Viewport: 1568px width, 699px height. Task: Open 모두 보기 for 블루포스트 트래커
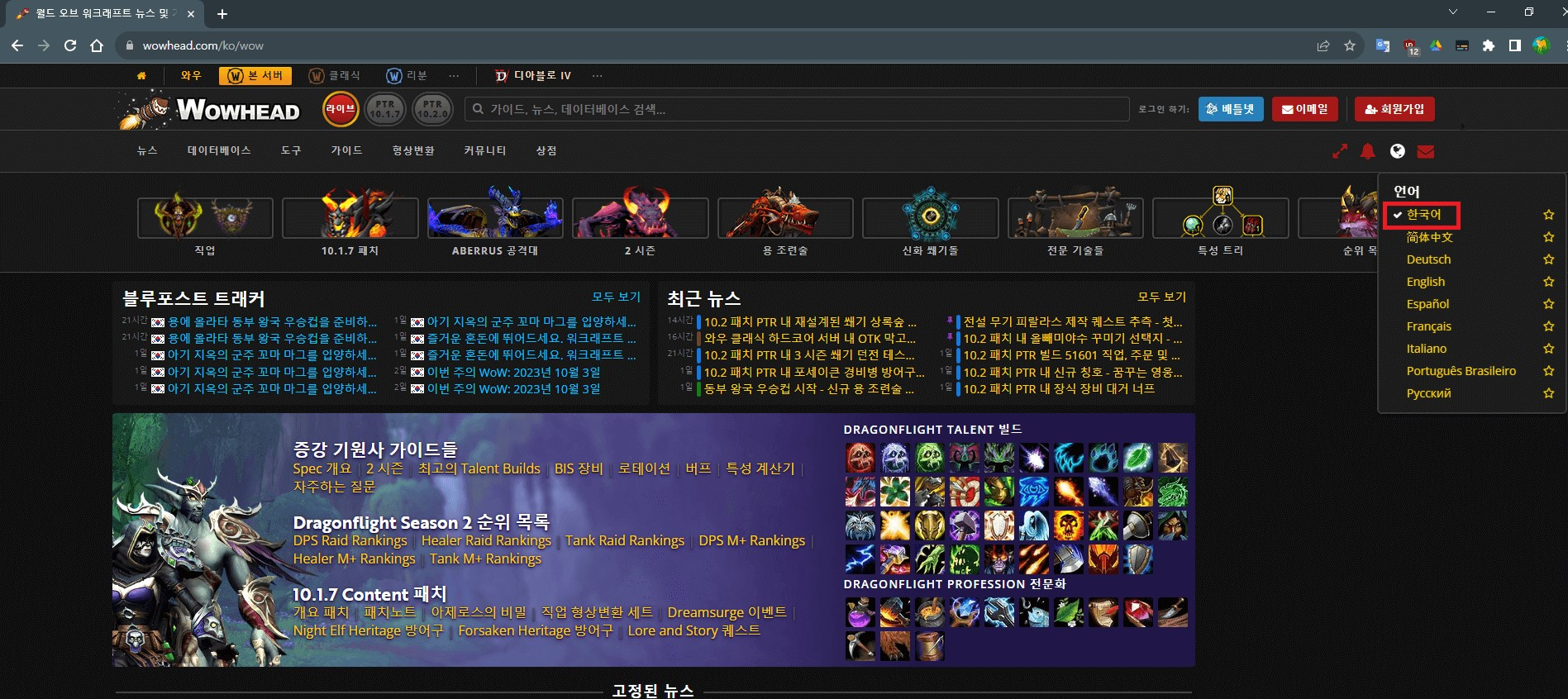(616, 297)
